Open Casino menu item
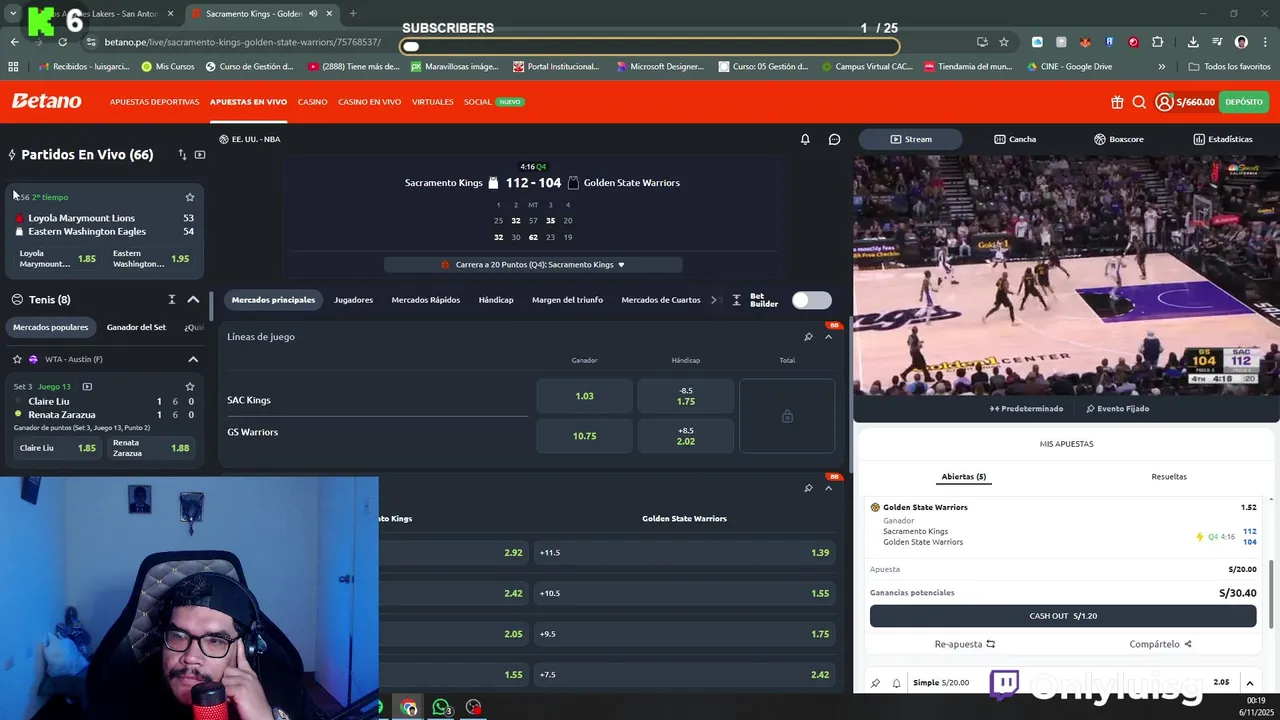This screenshot has height=720, width=1280. coord(312,102)
